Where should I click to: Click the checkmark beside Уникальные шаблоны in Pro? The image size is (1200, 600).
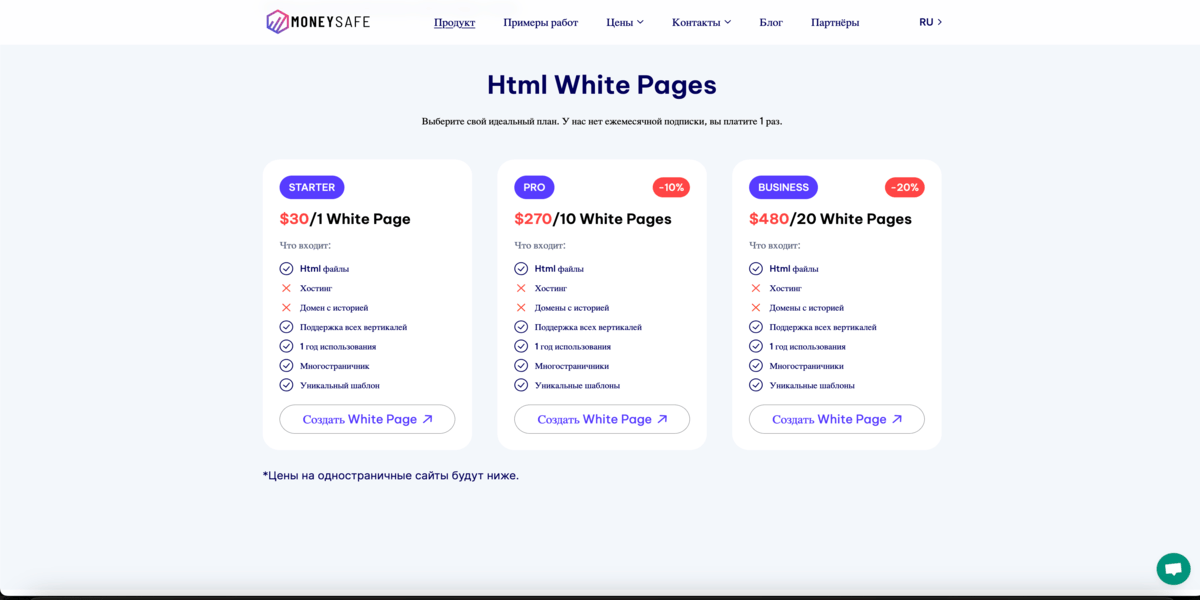(521, 385)
